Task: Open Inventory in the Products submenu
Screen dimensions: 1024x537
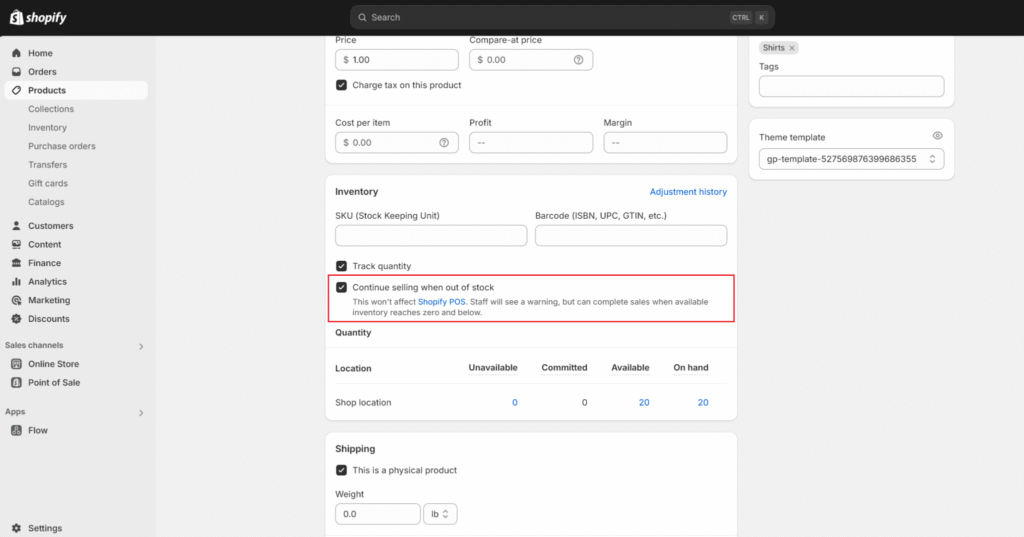Action: 47,128
